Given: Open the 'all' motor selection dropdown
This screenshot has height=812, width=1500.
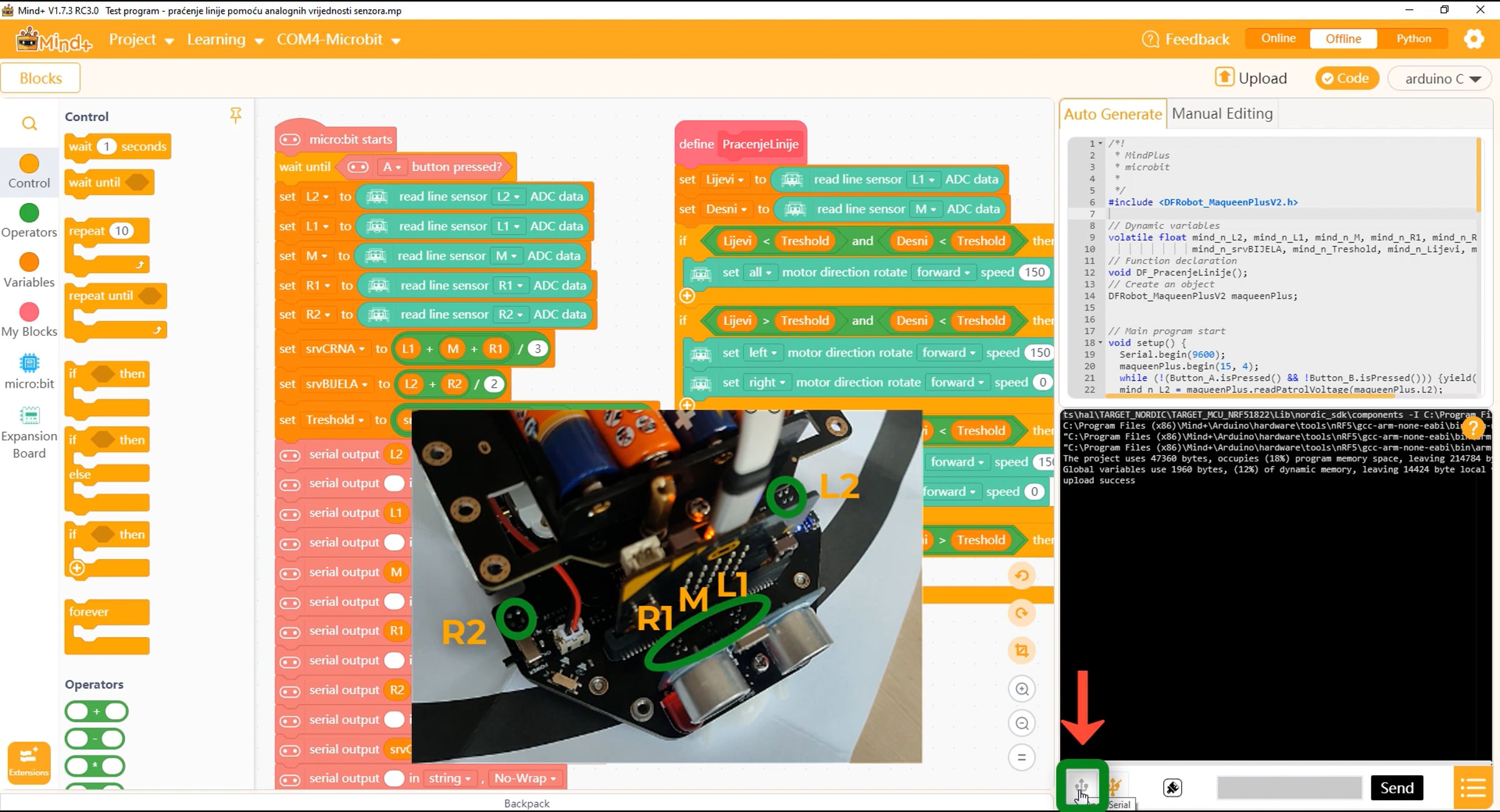Looking at the screenshot, I should click(760, 272).
